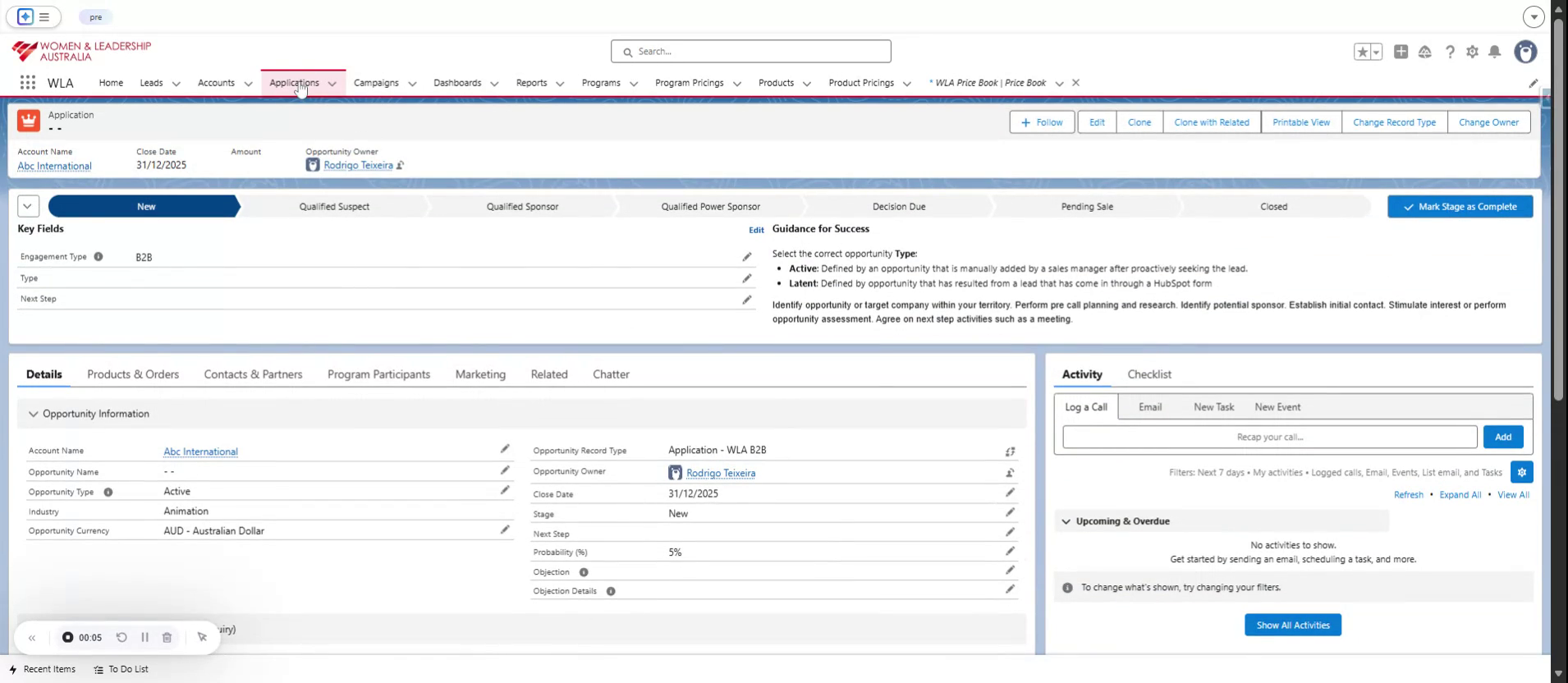Image resolution: width=1568 pixels, height=683 pixels.
Task: Open the Program Participants tab
Action: (378, 374)
